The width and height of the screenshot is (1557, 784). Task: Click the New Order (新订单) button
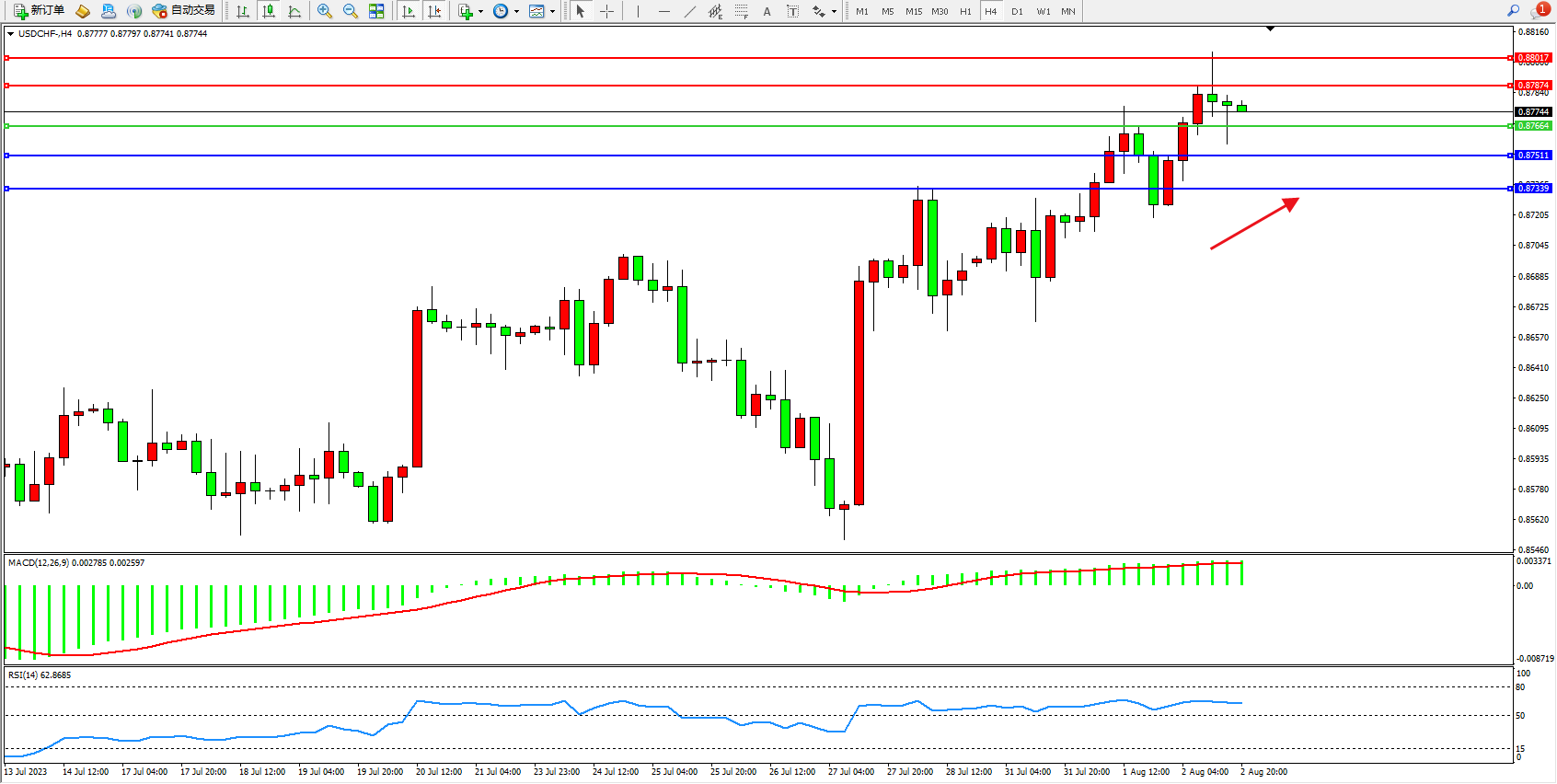[x=39, y=11]
